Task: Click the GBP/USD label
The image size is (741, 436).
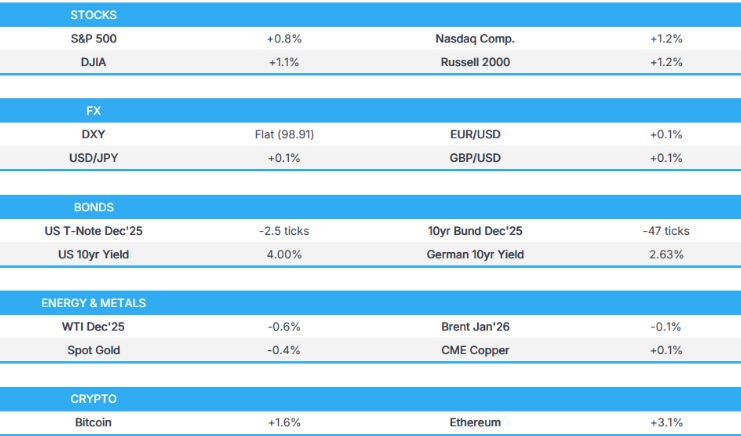Action: (475, 158)
